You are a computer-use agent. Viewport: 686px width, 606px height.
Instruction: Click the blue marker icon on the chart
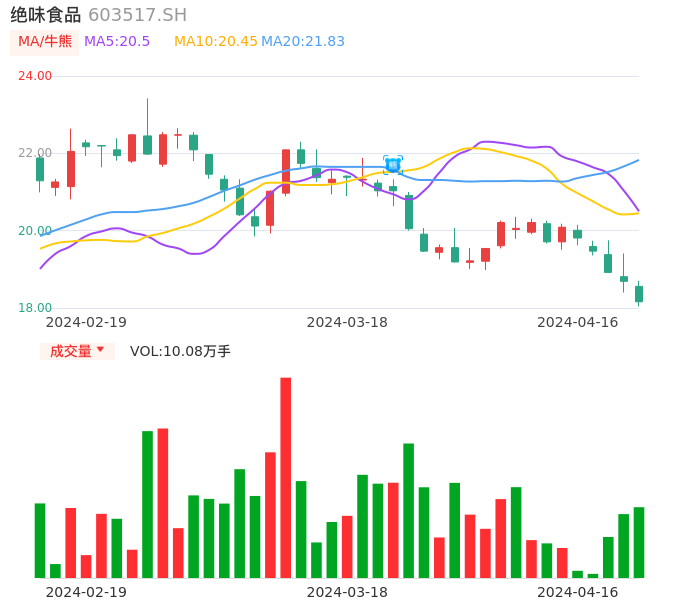[393, 165]
